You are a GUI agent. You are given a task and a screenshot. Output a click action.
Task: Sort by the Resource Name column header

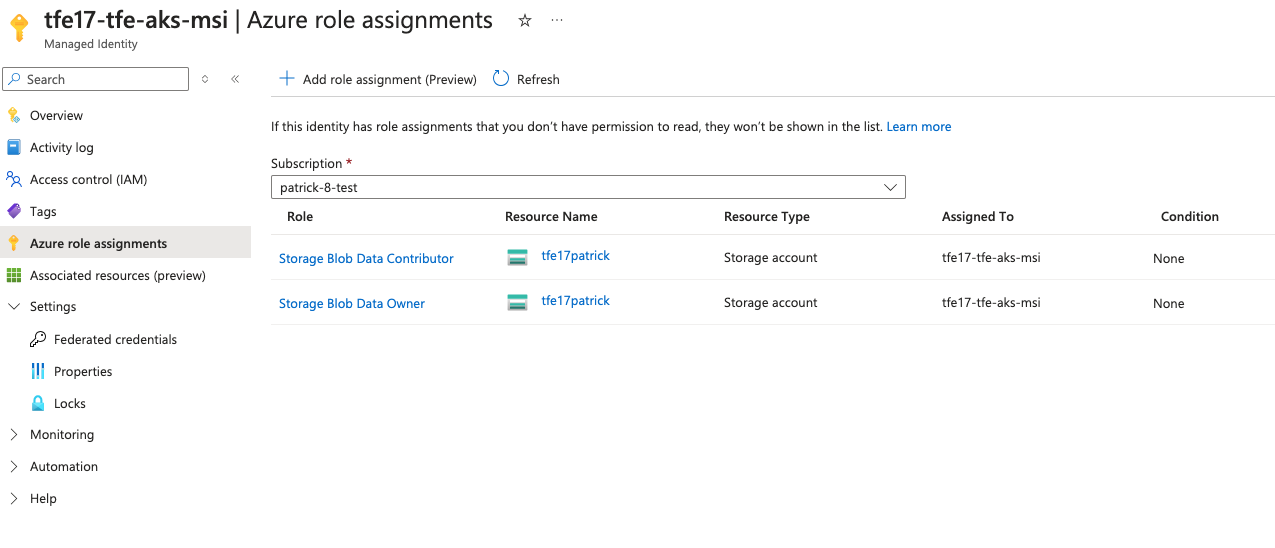pos(551,217)
